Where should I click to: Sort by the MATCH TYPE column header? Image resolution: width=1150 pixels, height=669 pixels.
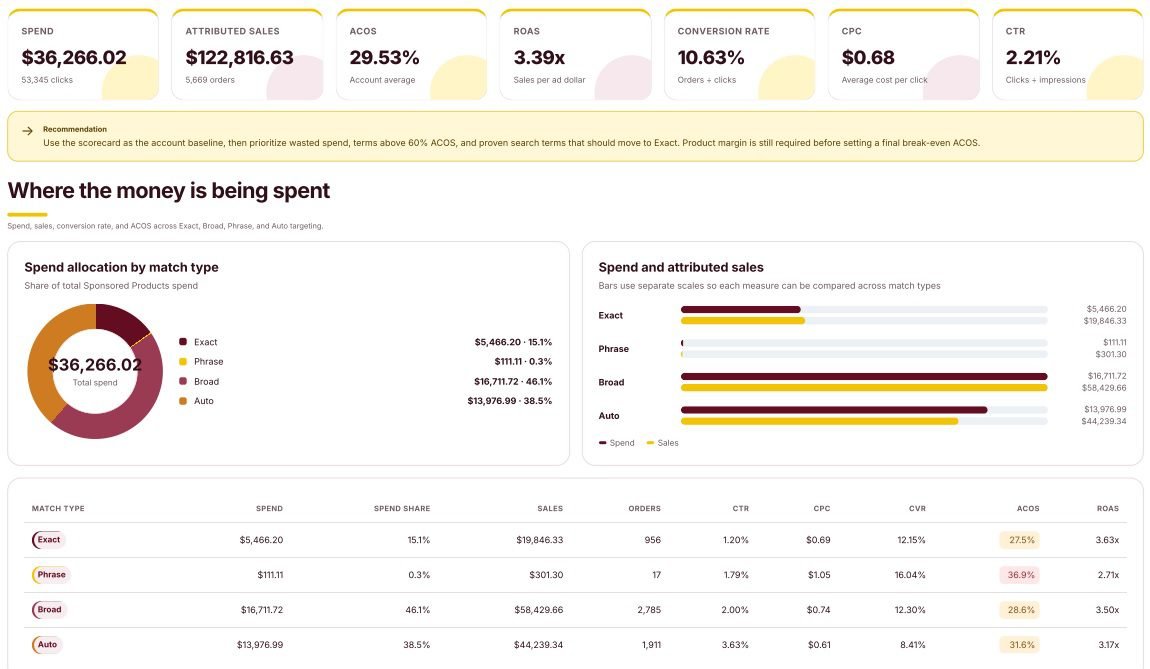(58, 508)
